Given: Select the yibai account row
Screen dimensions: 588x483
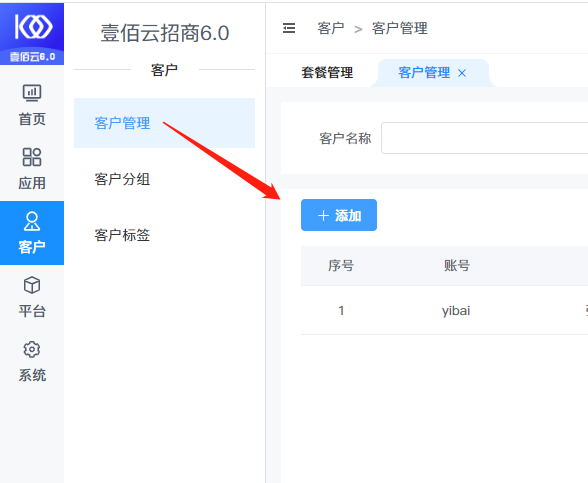Looking at the screenshot, I should pyautogui.click(x=444, y=310).
